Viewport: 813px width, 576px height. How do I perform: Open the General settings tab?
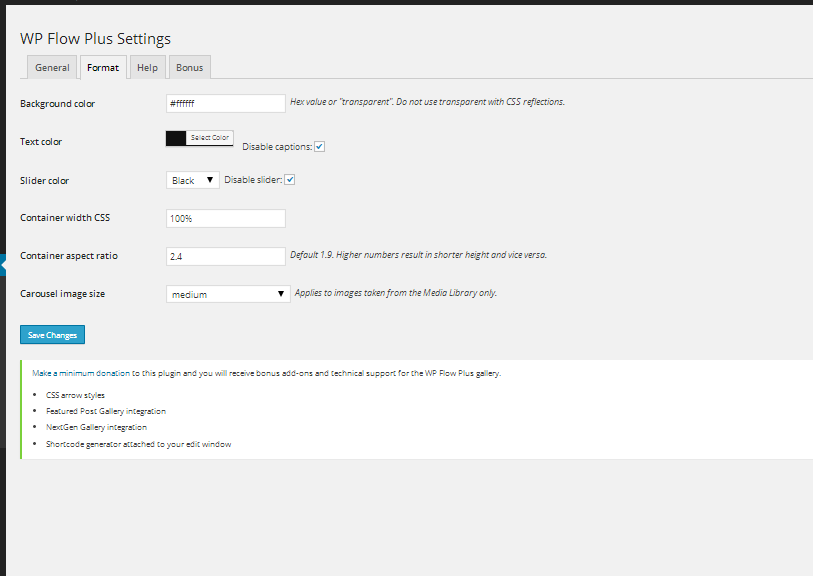coord(52,67)
